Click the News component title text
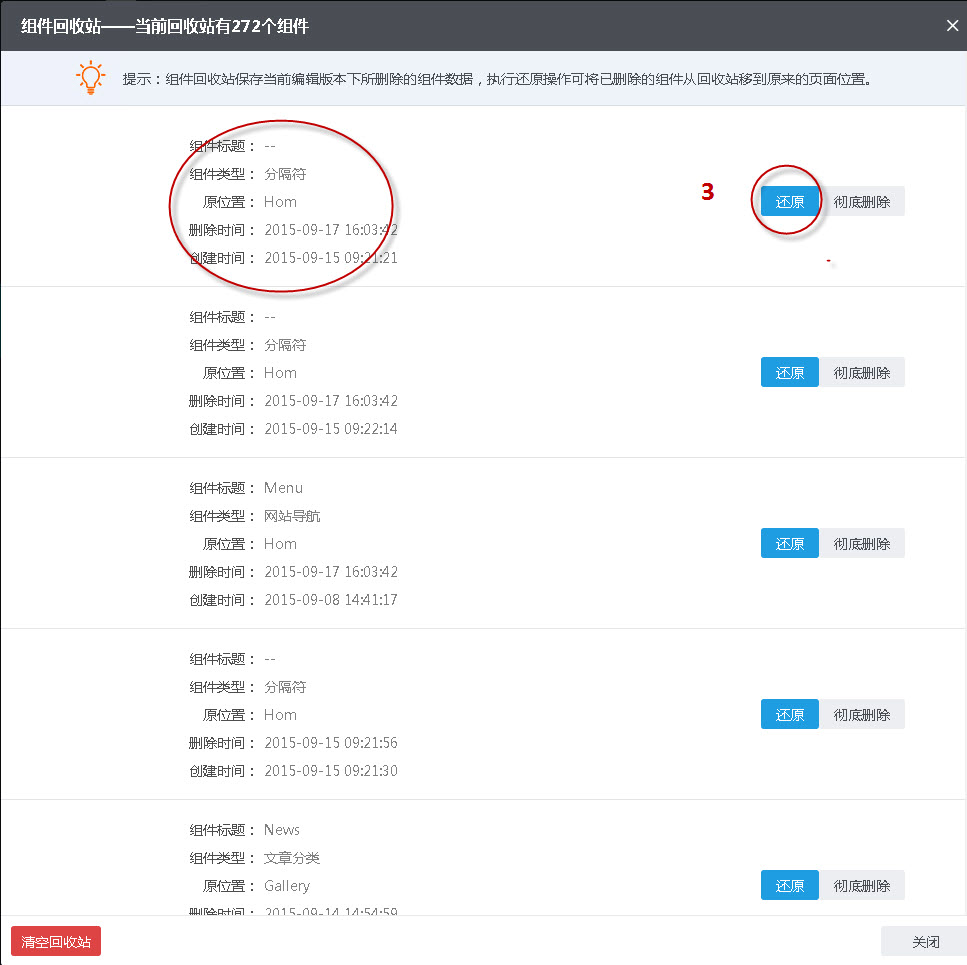Screen dimensions: 967x965 282,830
